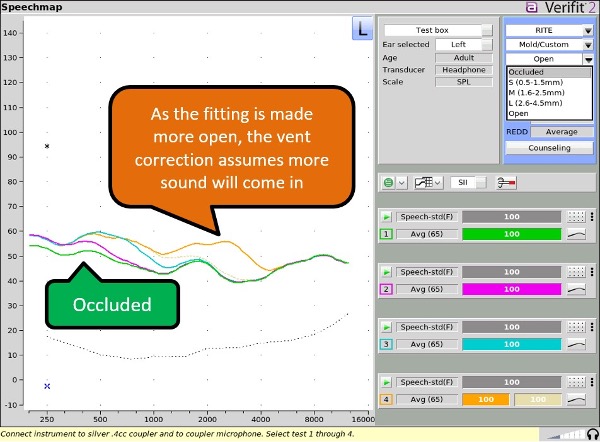Click the REDD Average button
This screenshot has width=600, height=442.
[x=561, y=132]
